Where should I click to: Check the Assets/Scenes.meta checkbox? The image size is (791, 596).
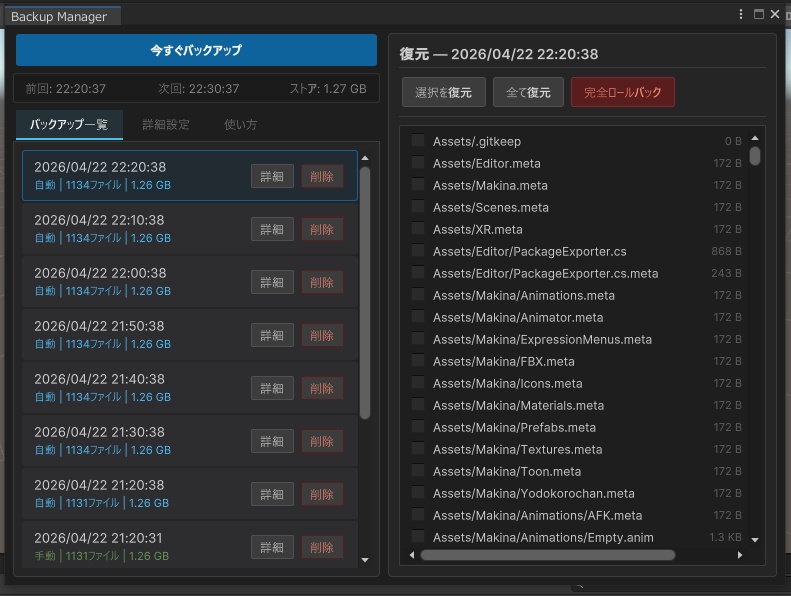tap(418, 206)
